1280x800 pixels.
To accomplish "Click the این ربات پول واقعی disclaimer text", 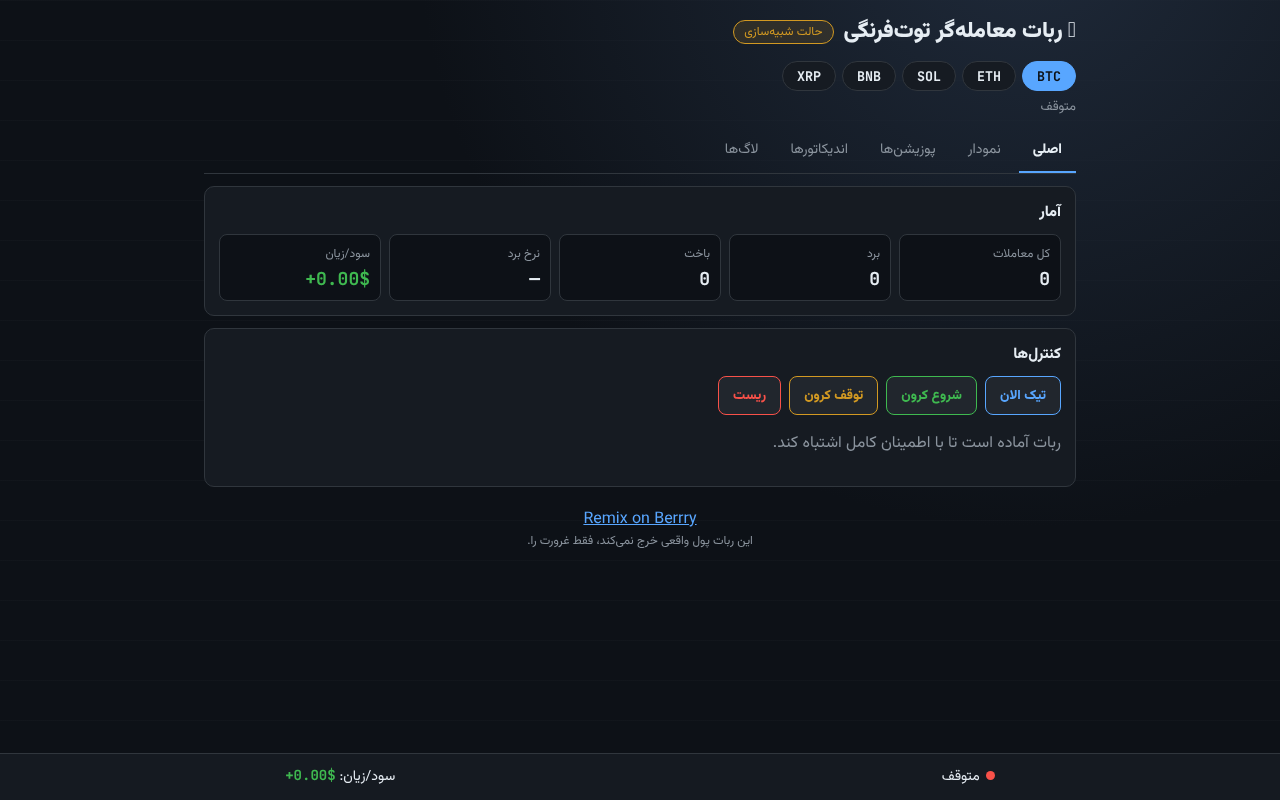I will pos(640,541).
